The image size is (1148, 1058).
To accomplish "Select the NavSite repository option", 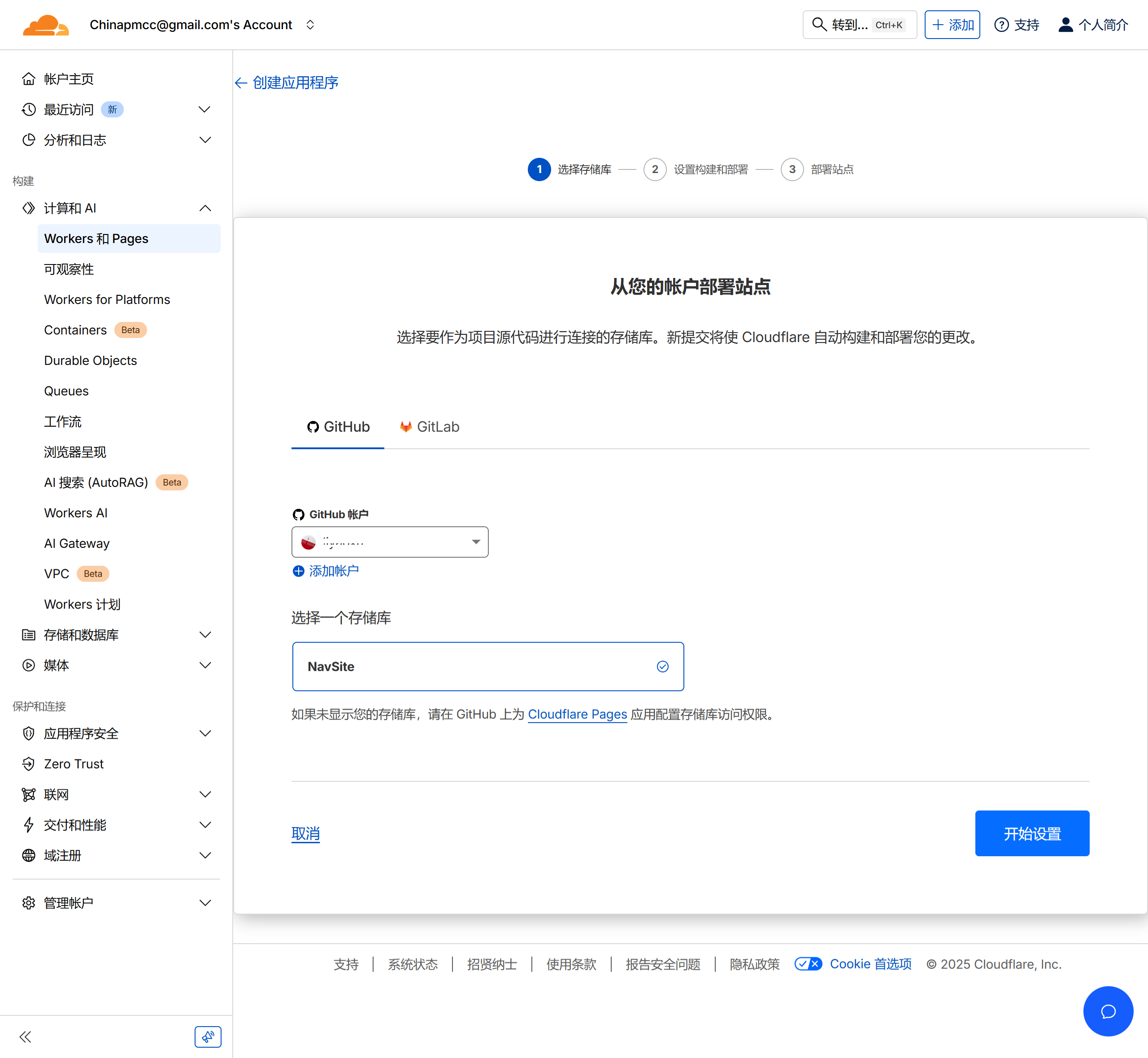I will [488, 666].
